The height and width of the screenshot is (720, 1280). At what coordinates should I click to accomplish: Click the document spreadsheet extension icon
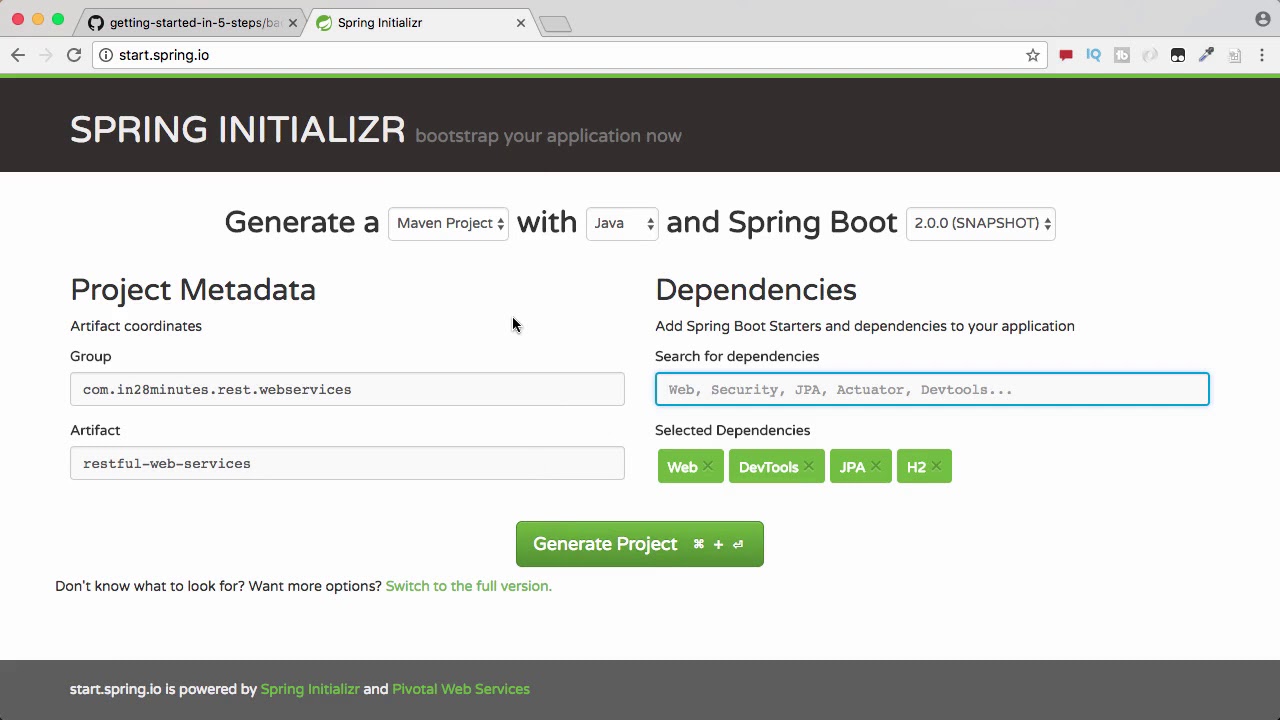[x=1234, y=55]
